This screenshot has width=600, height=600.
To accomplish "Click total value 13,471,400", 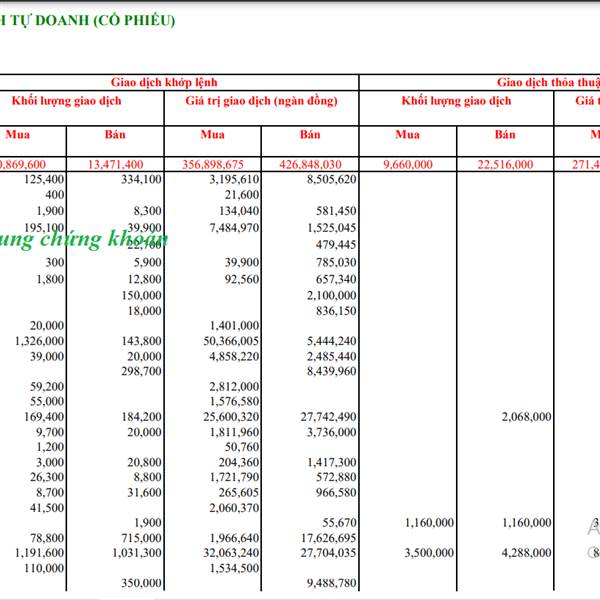I will pyautogui.click(x=116, y=165).
